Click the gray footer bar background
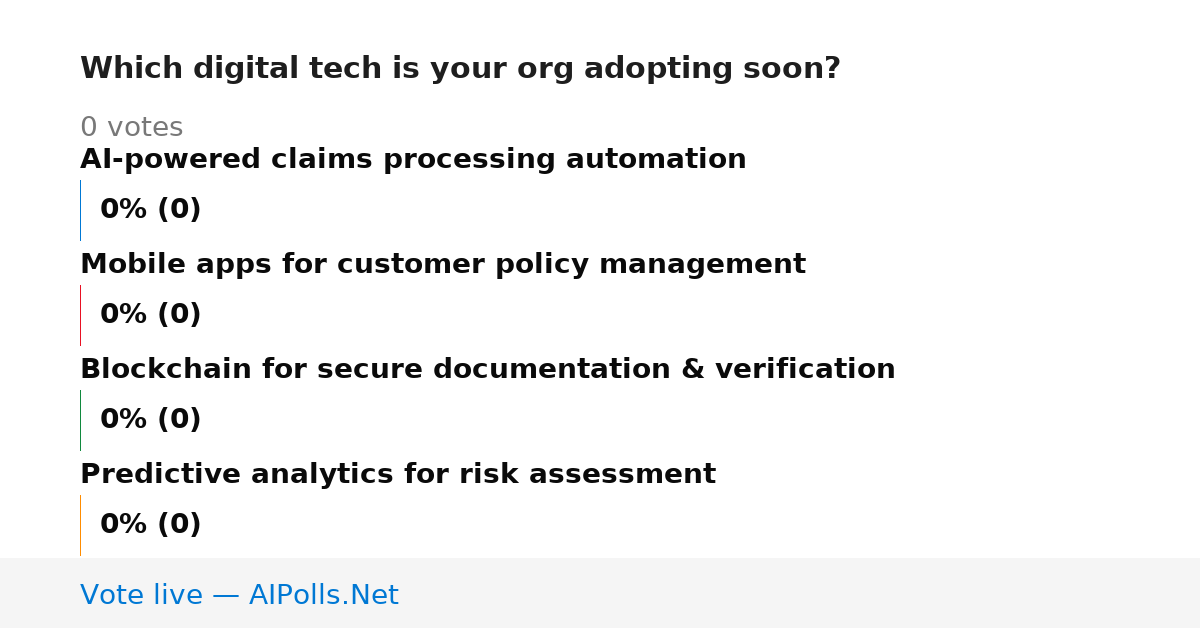Screen dimensions: 1200x628 (x=800, y=593)
